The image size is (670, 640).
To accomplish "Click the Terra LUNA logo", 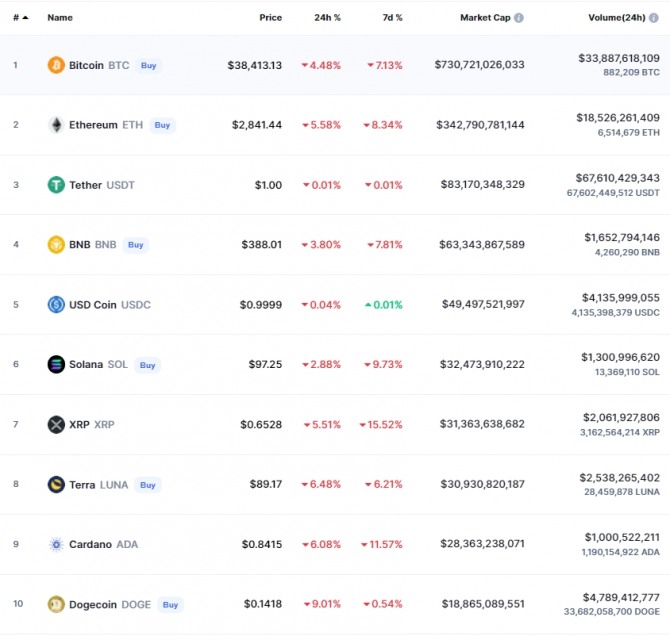I will tap(56, 484).
